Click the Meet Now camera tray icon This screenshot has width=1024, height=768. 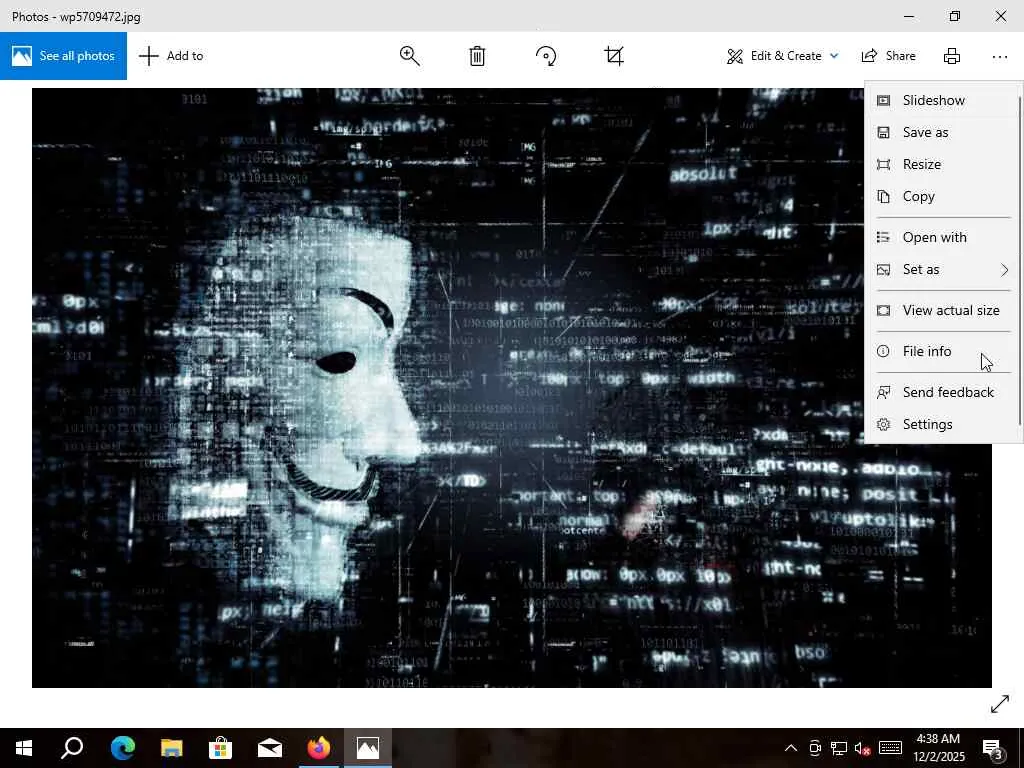pos(814,748)
